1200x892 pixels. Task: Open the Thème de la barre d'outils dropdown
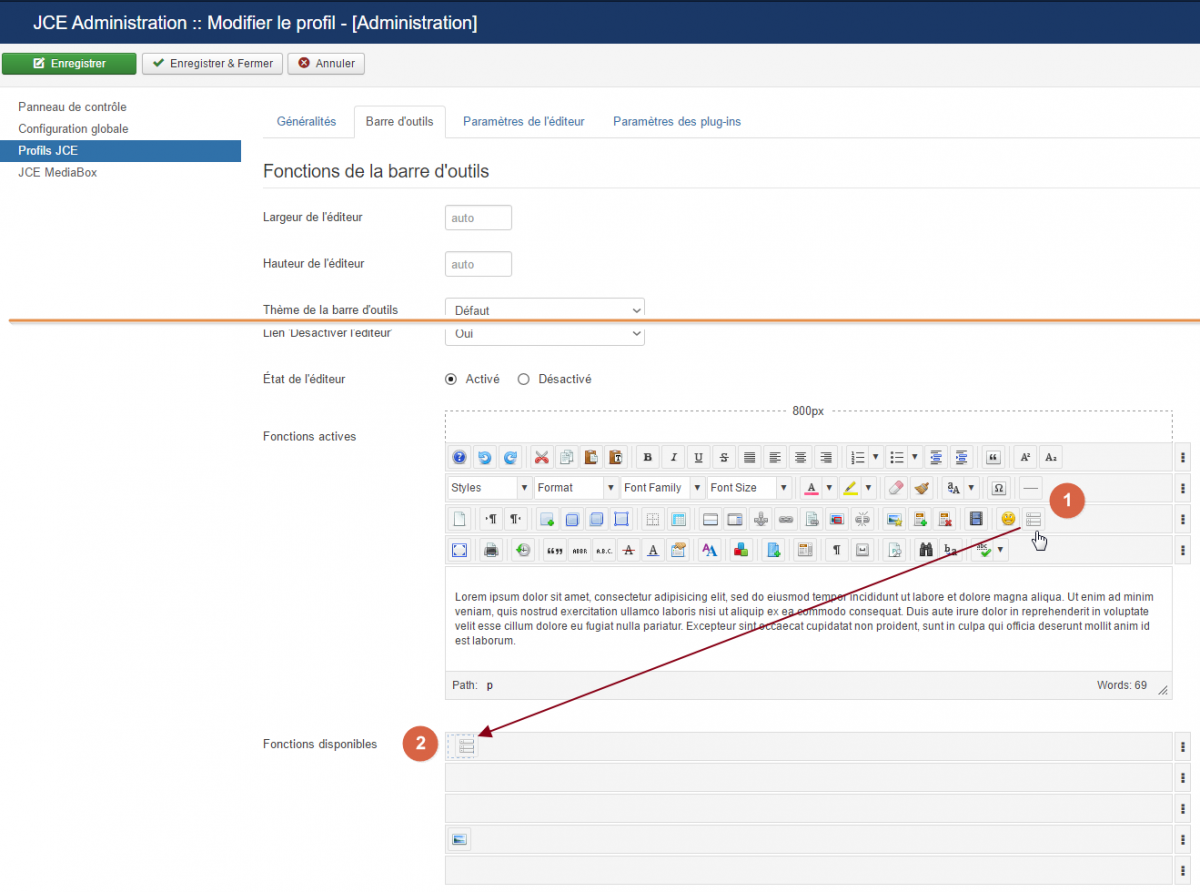pos(544,309)
